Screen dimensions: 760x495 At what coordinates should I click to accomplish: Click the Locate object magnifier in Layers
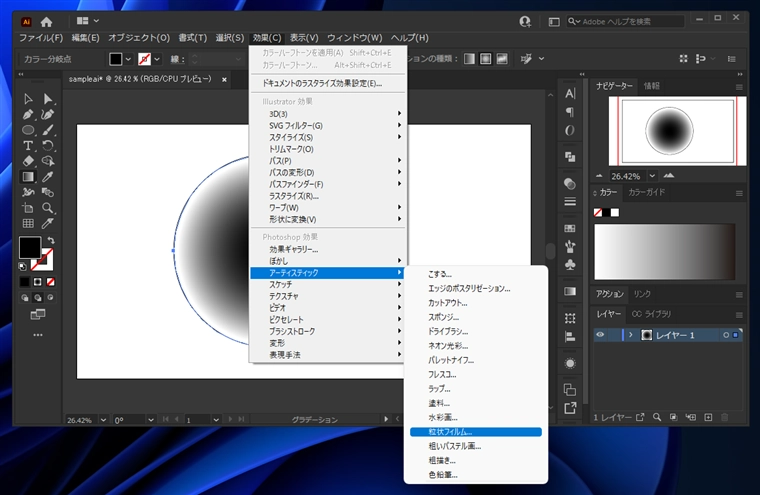click(657, 417)
